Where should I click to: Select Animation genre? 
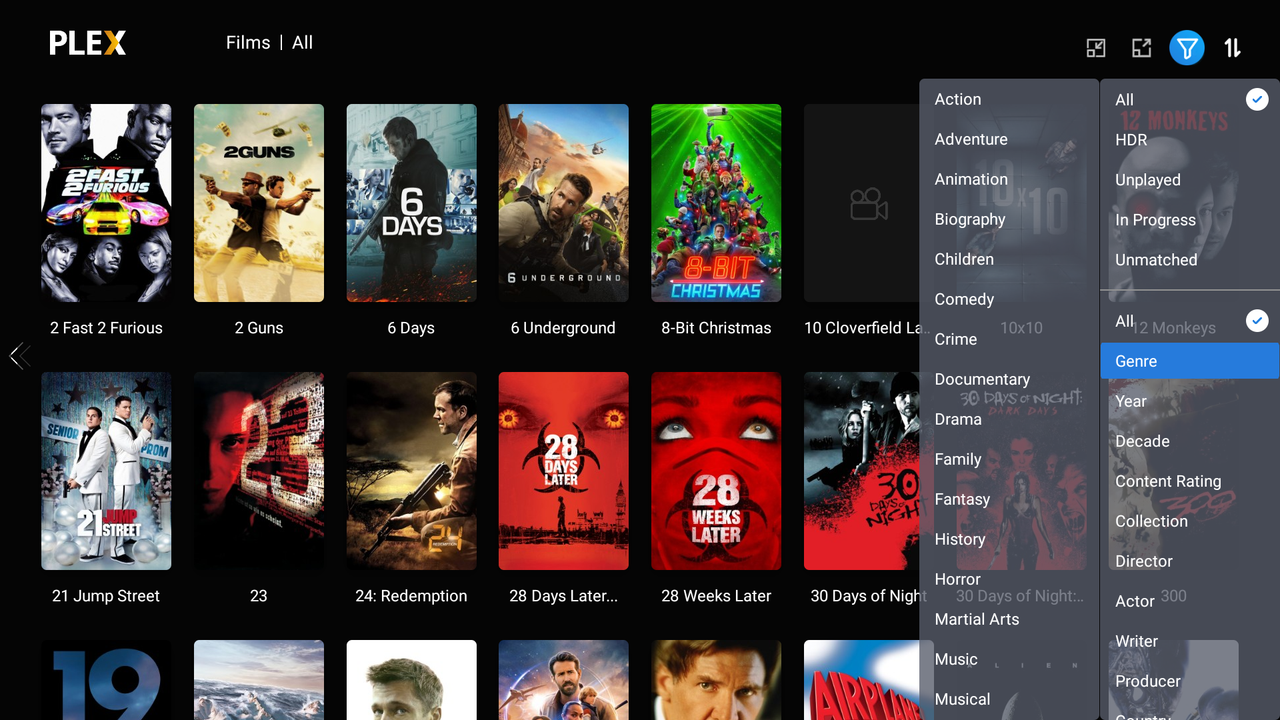[x=1009, y=179]
